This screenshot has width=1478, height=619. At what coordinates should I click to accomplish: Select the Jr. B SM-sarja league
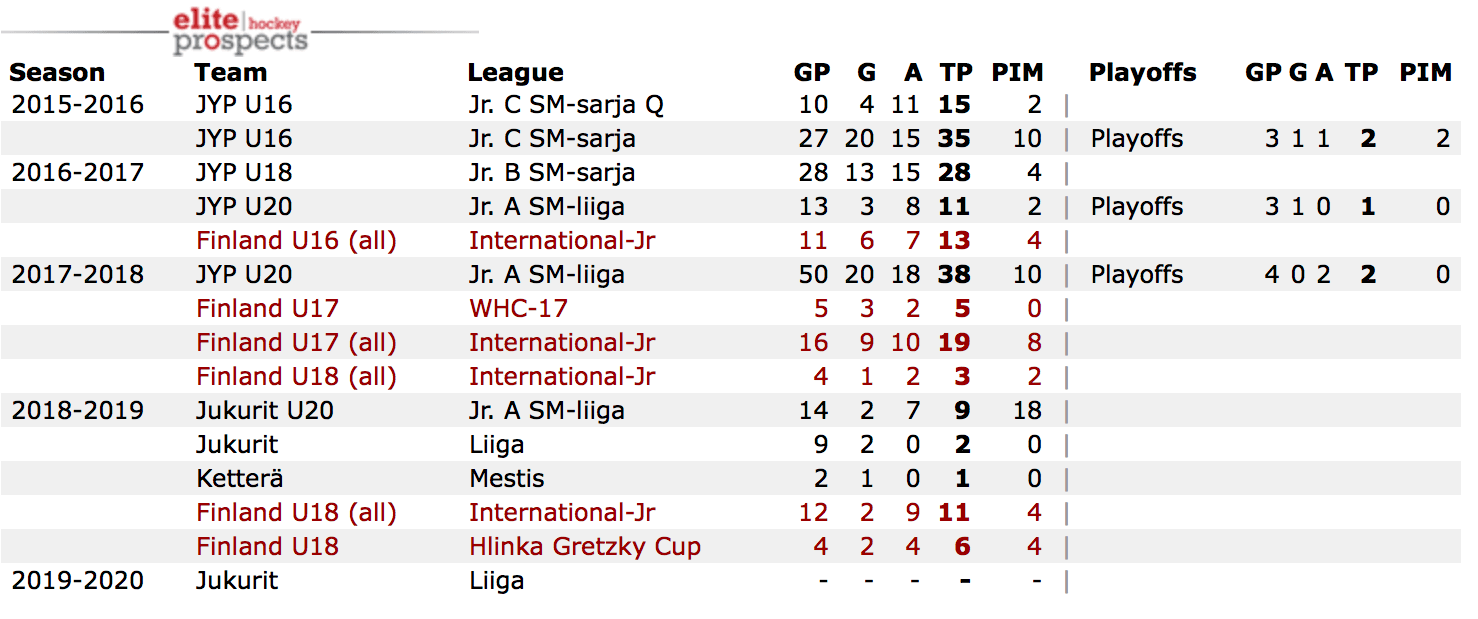tap(552, 173)
